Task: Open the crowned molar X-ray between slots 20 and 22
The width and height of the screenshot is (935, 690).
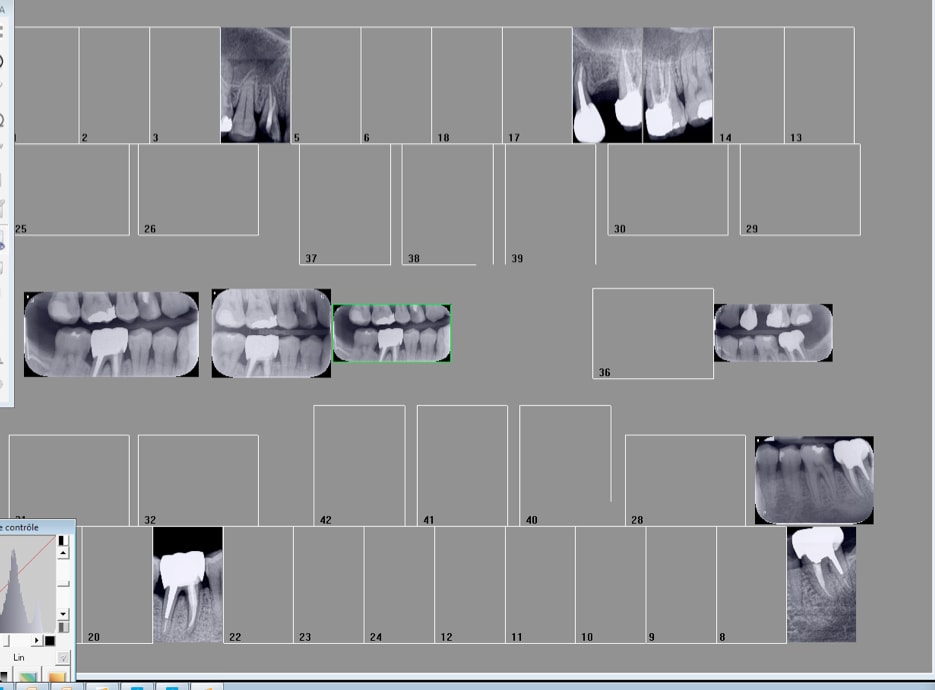Action: tap(188, 584)
